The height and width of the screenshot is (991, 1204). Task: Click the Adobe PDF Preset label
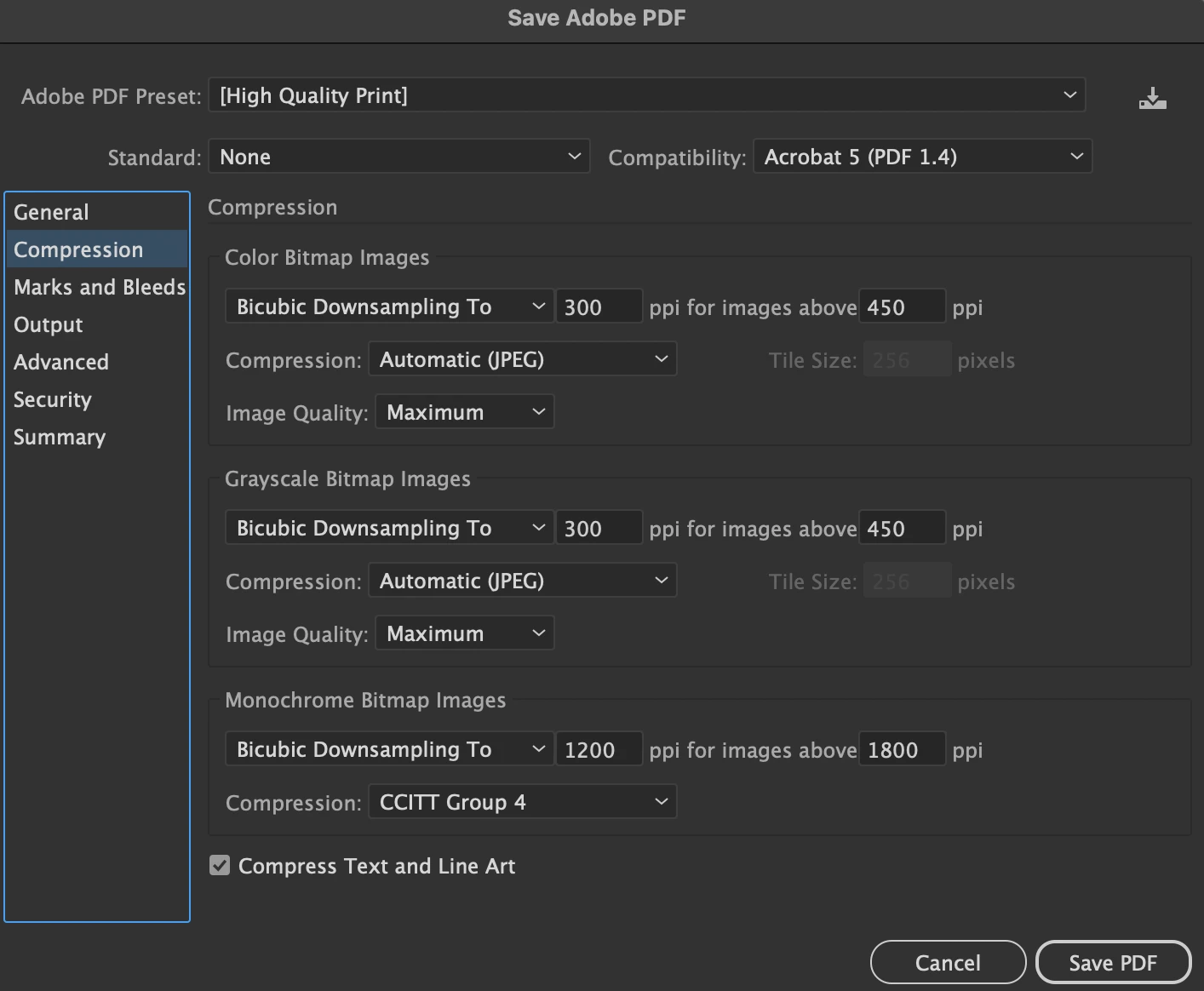click(112, 96)
